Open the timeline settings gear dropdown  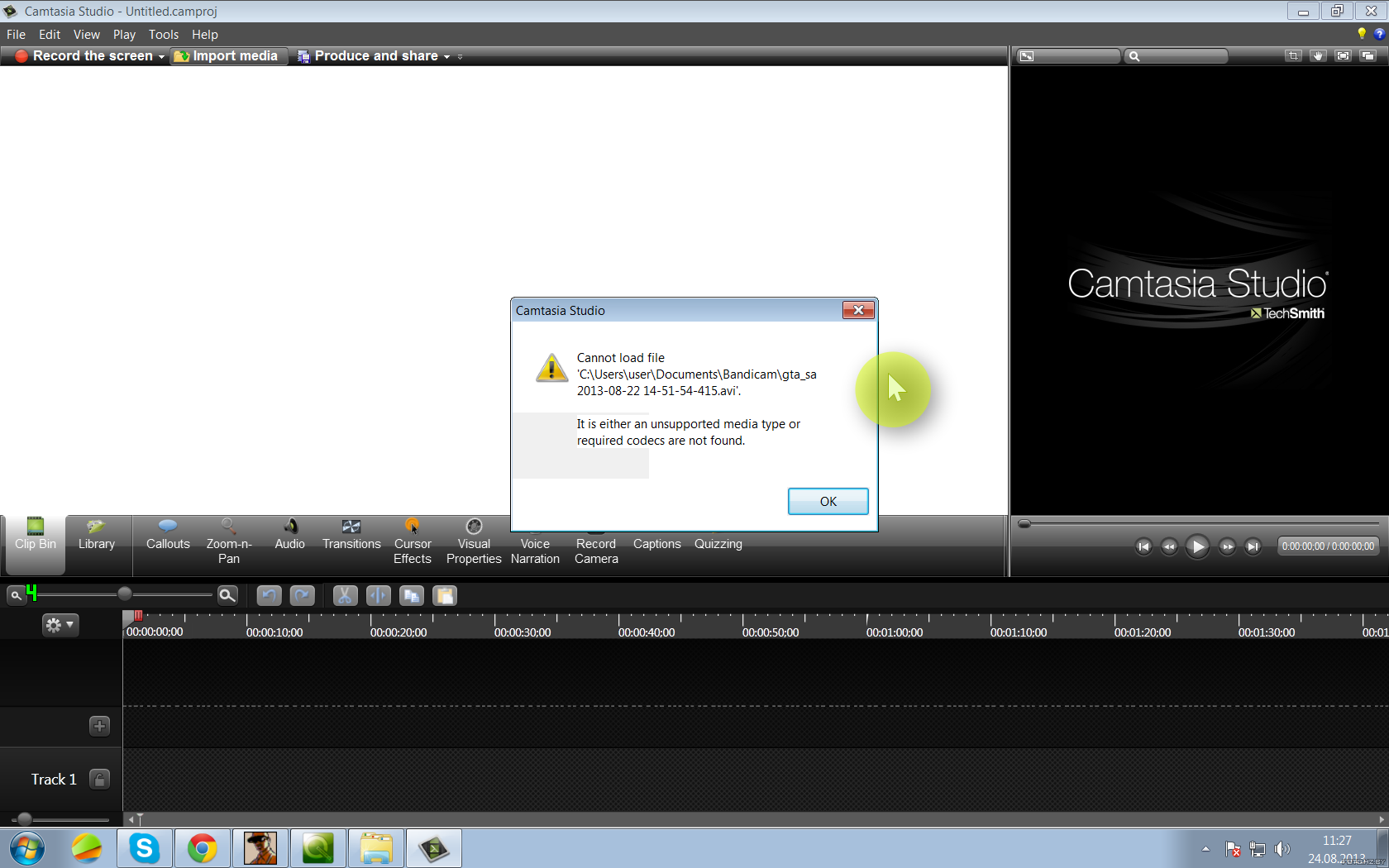coord(60,625)
